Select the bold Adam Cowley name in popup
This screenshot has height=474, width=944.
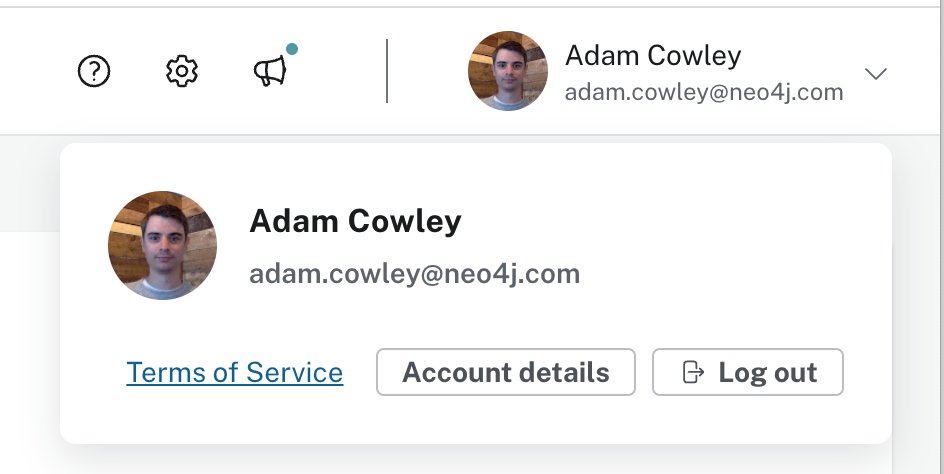point(355,221)
